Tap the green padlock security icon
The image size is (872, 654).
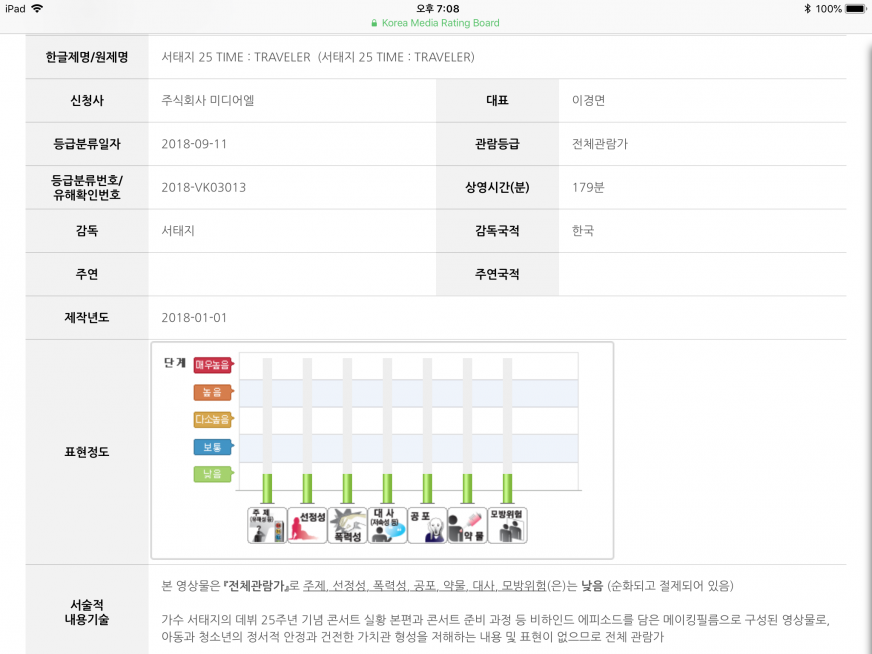pos(374,23)
